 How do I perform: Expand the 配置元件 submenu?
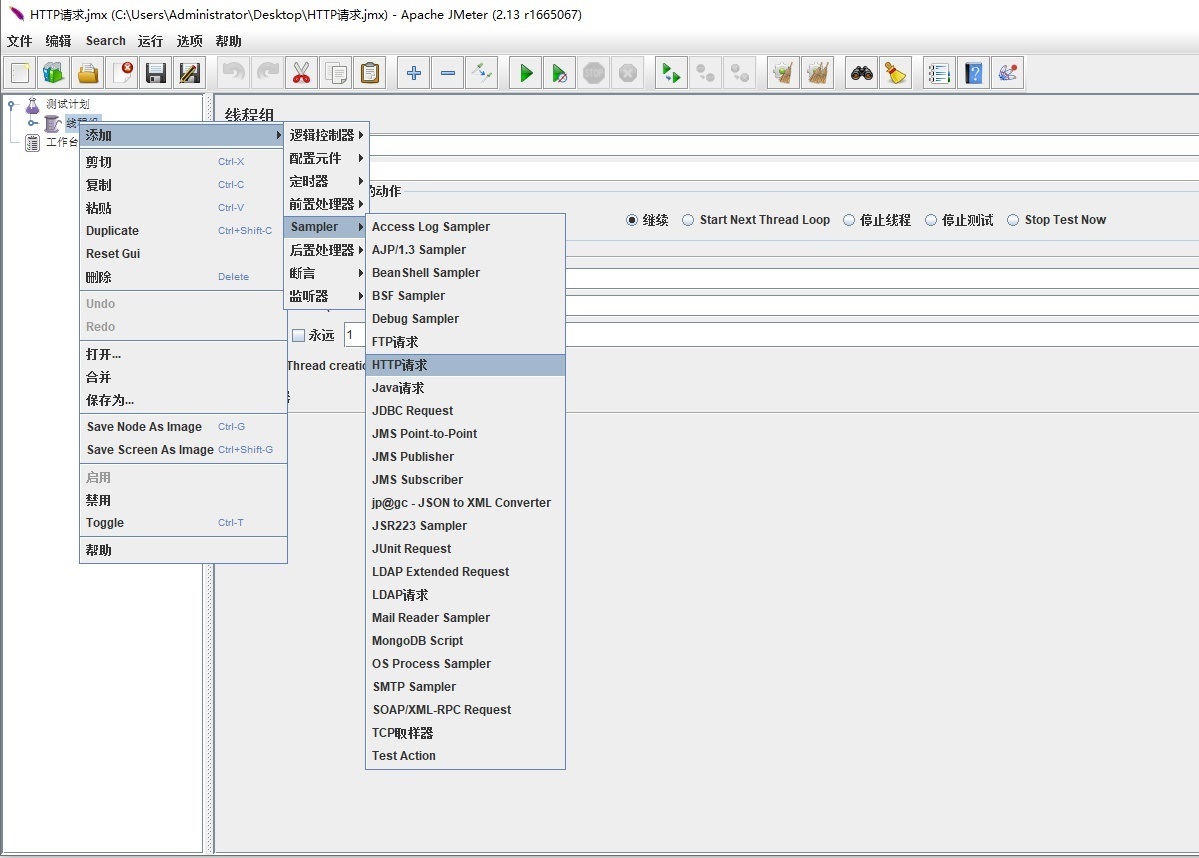327,158
